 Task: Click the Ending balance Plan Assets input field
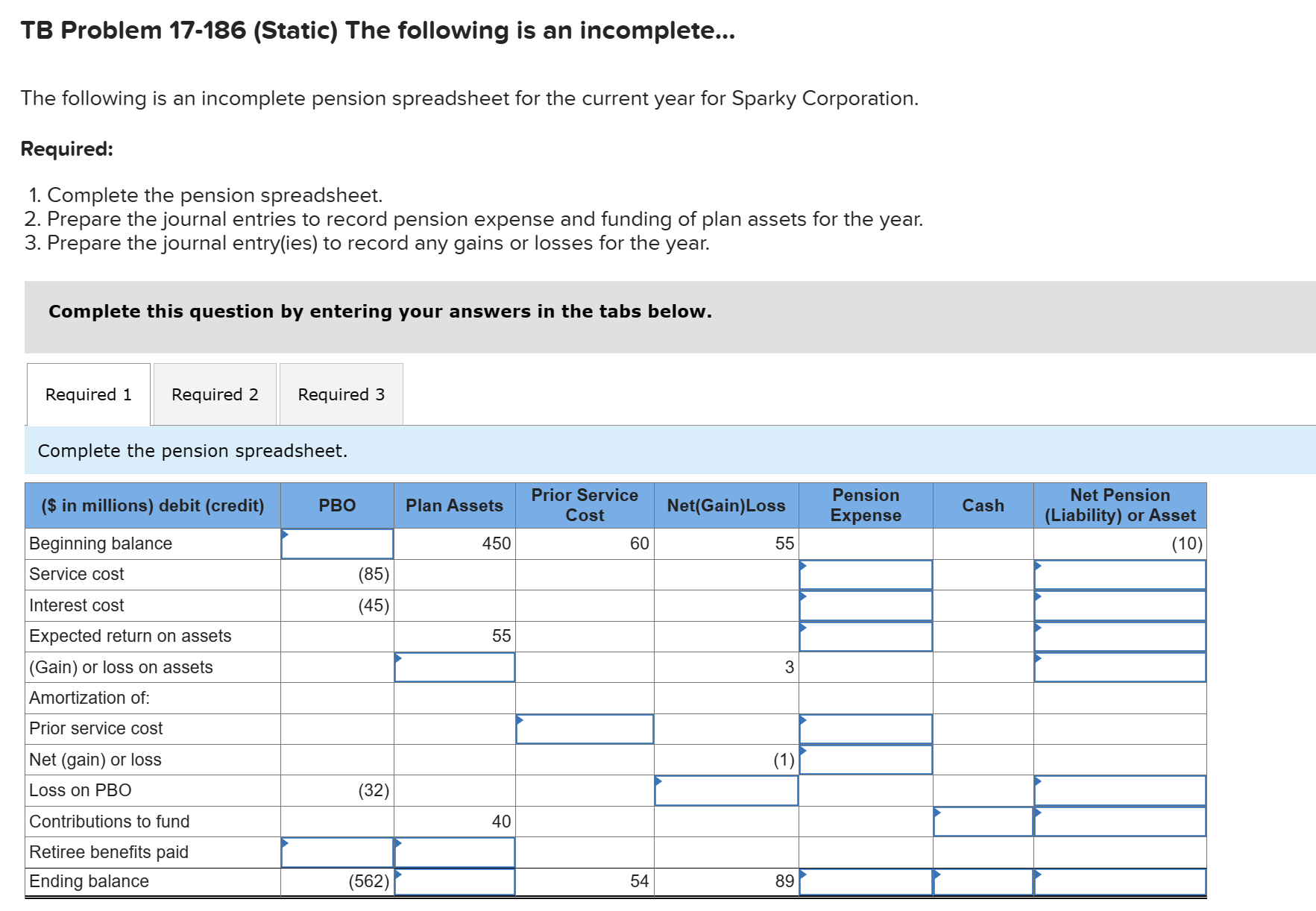click(x=455, y=881)
